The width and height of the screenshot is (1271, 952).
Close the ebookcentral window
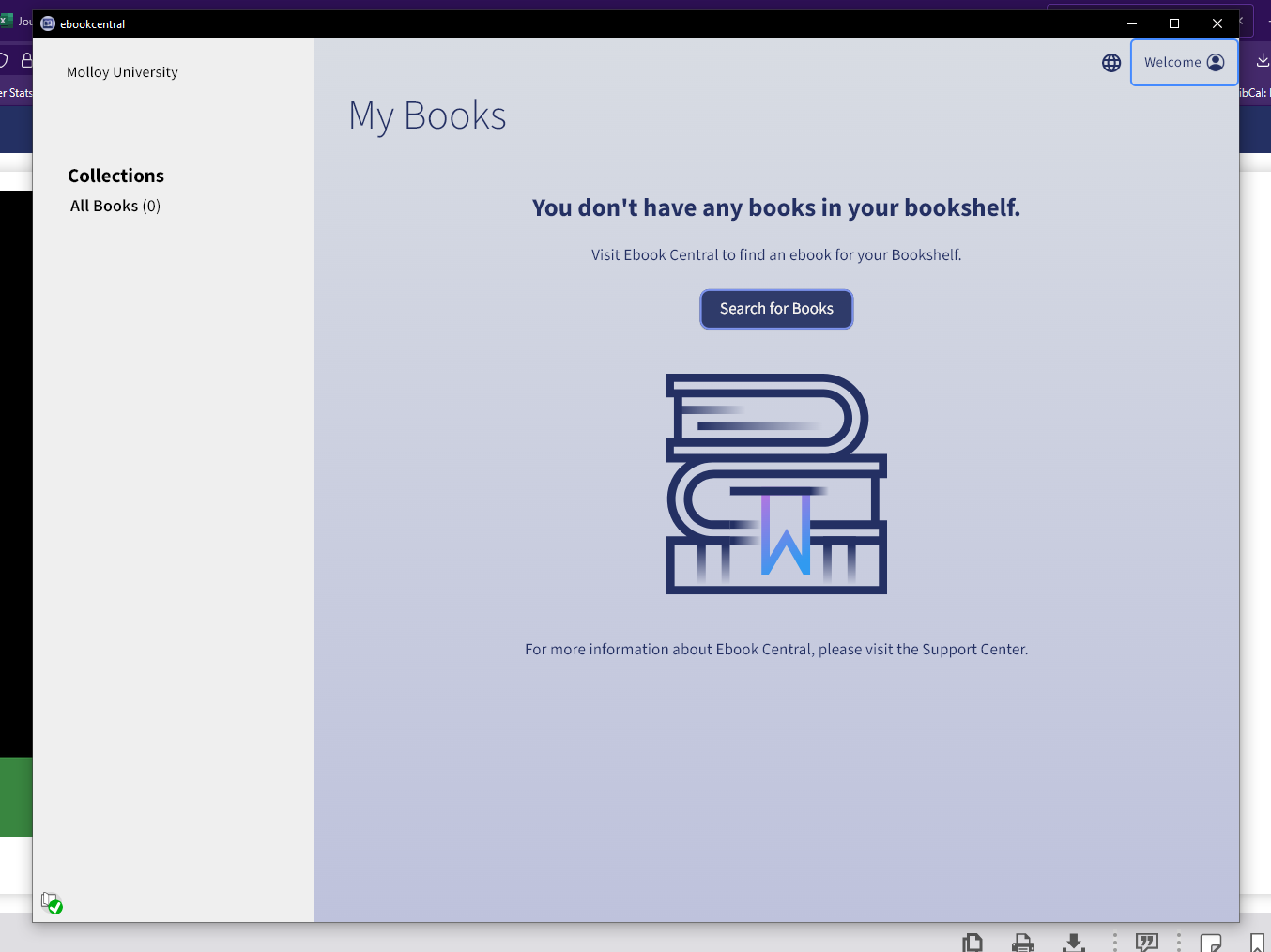1217,23
